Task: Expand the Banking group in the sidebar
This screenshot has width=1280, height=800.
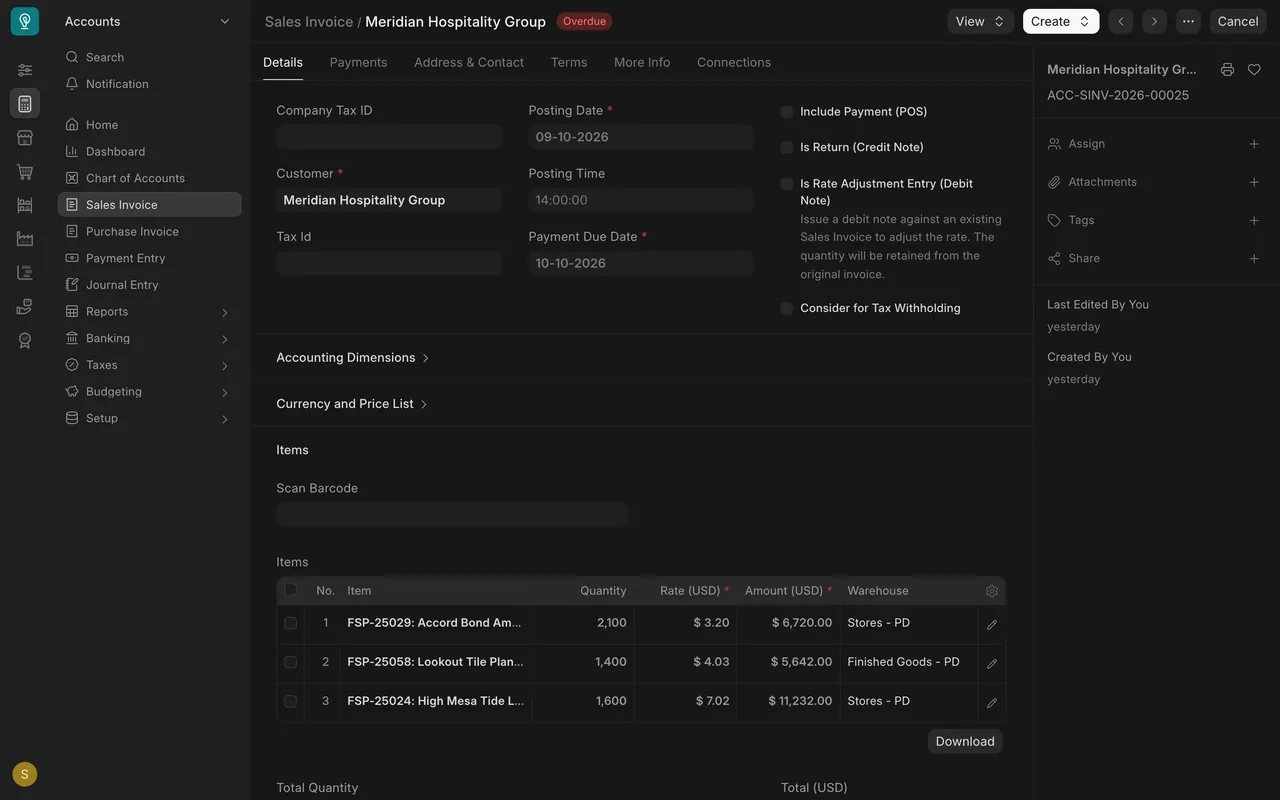Action: (149, 338)
